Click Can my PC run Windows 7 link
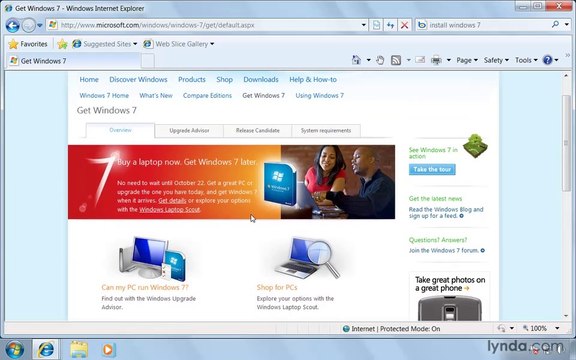Viewport: 576px width, 360px height. (x=145, y=287)
